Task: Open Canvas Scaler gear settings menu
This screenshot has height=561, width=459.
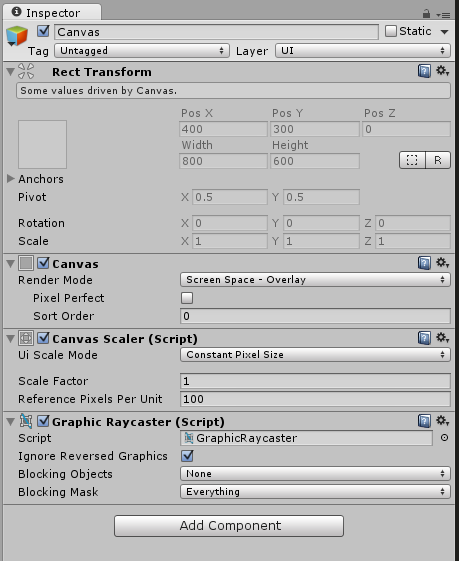Action: (442, 337)
